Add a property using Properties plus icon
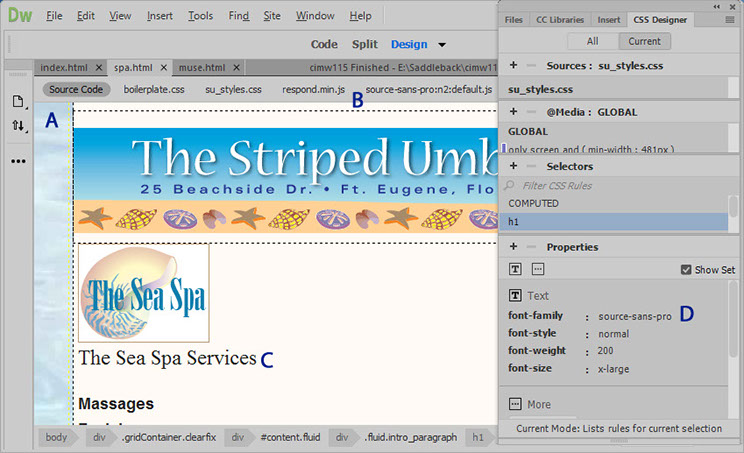The height and width of the screenshot is (453, 744). [513, 247]
